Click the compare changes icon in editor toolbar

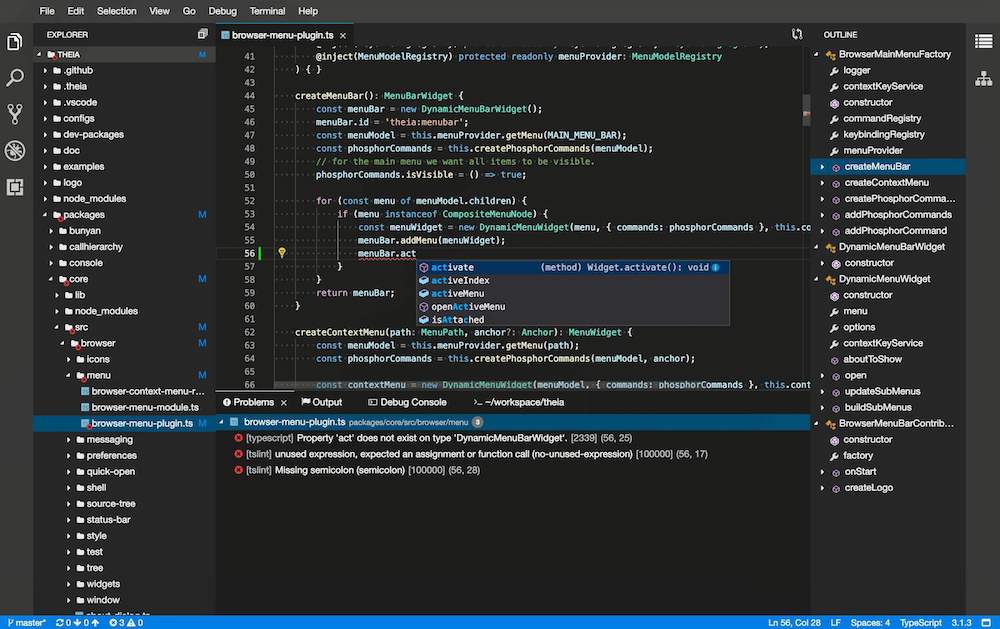pyautogui.click(x=797, y=34)
